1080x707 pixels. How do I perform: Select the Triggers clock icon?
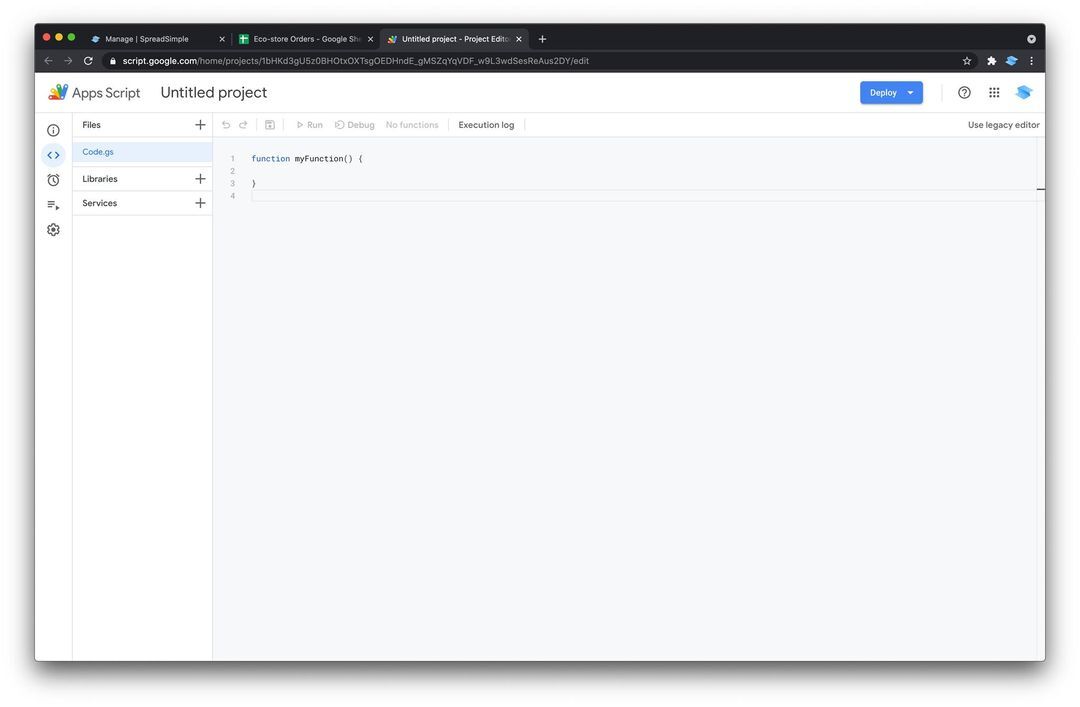(x=53, y=179)
